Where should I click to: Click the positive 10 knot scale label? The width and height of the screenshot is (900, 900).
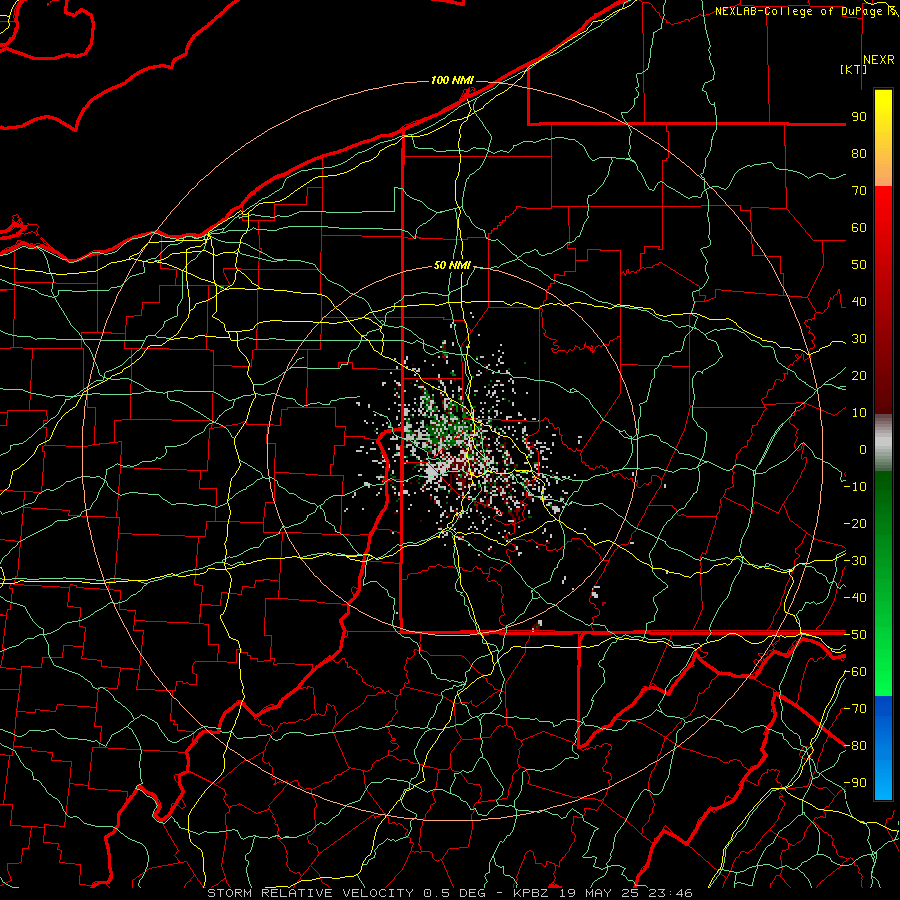click(x=859, y=413)
